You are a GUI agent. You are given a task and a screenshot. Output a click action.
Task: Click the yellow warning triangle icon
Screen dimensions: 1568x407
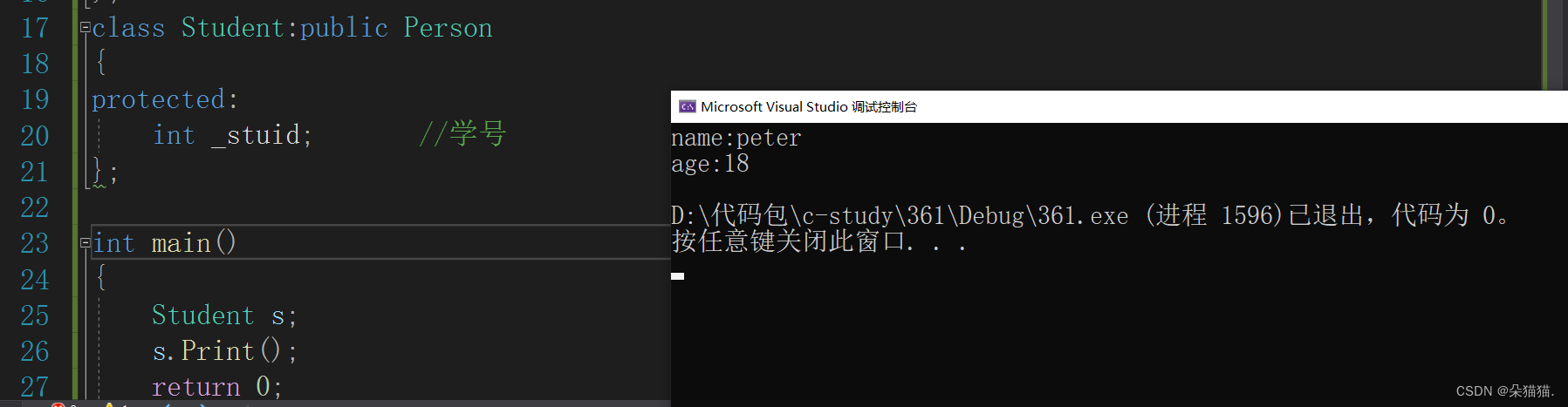click(x=109, y=404)
